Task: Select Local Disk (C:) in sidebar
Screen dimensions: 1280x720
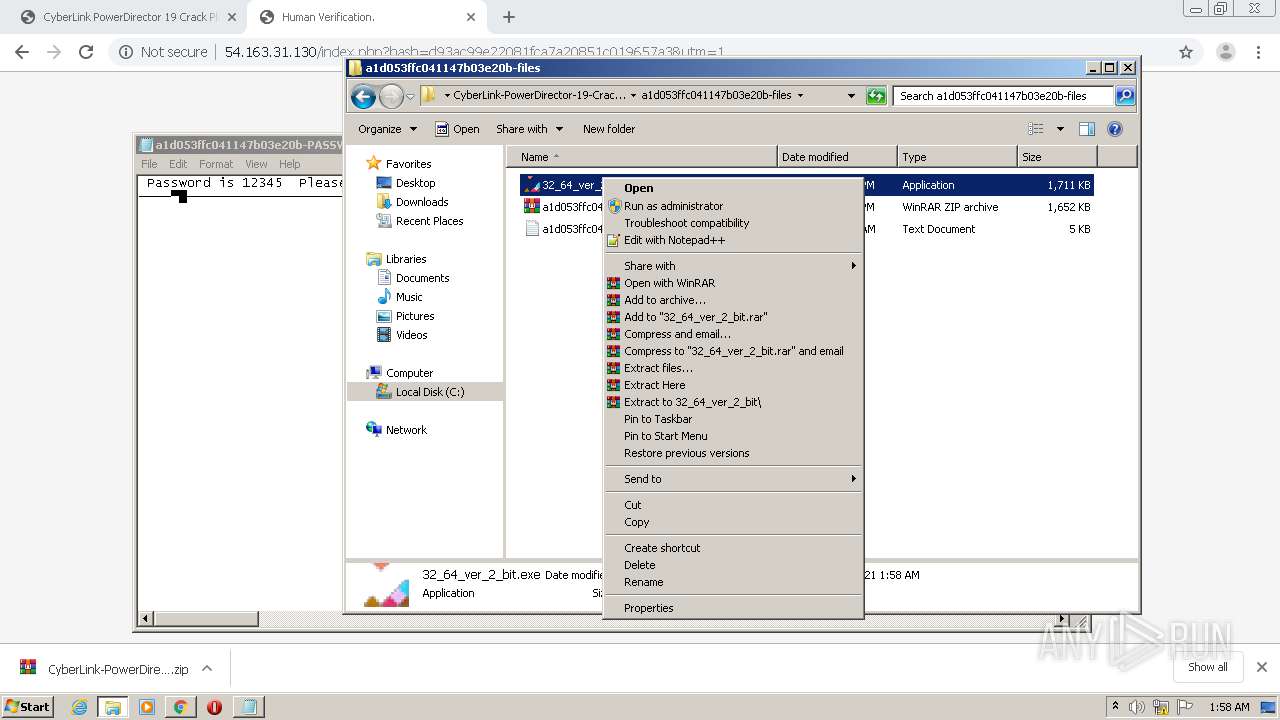Action: coord(430,392)
